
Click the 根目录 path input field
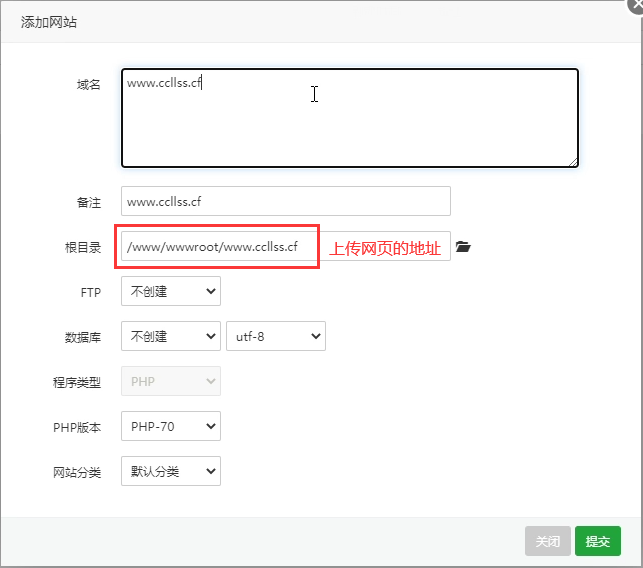tap(220, 247)
